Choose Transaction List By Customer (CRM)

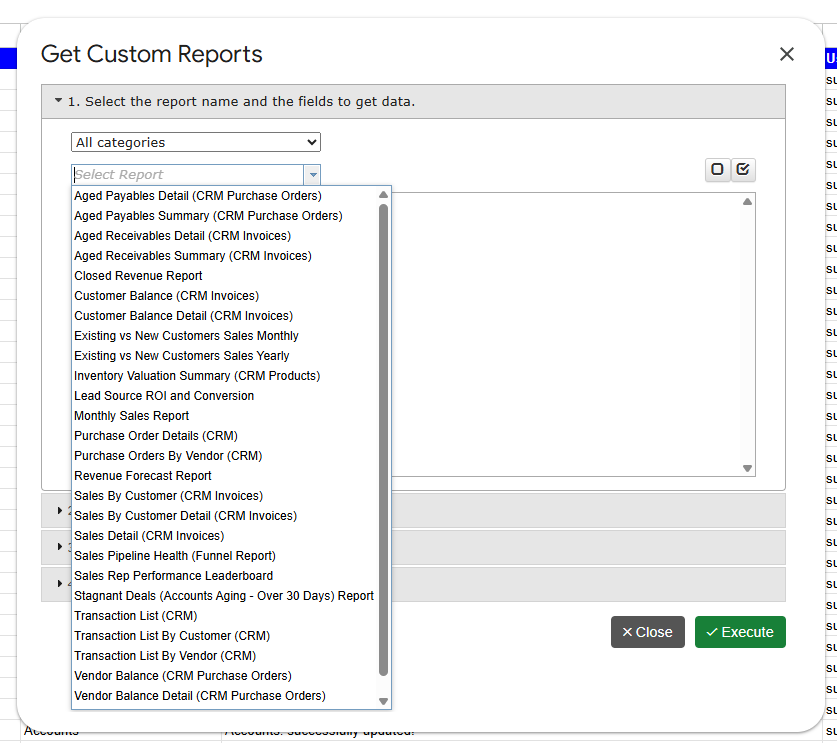172,636
